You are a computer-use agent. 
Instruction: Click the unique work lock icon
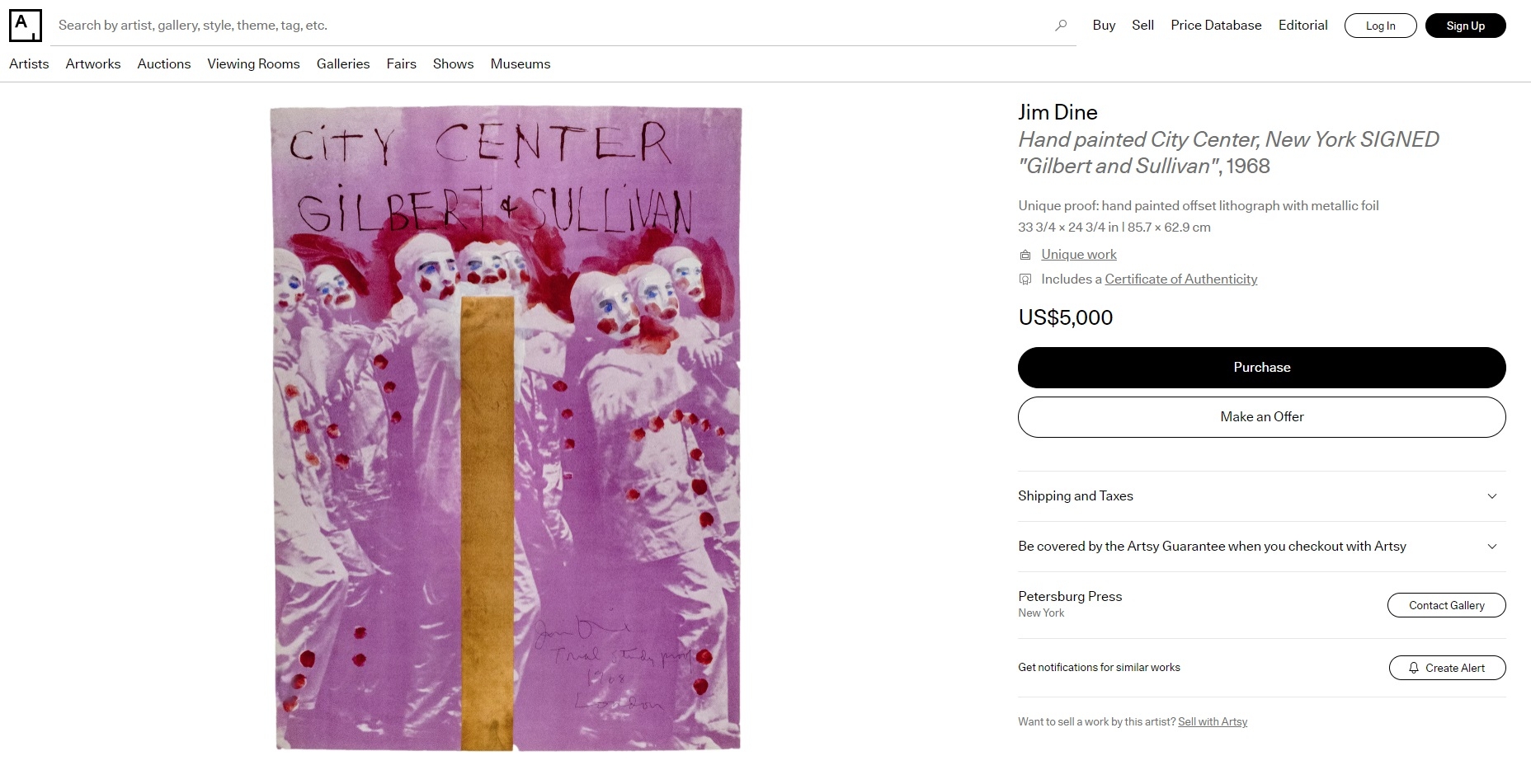point(1025,255)
